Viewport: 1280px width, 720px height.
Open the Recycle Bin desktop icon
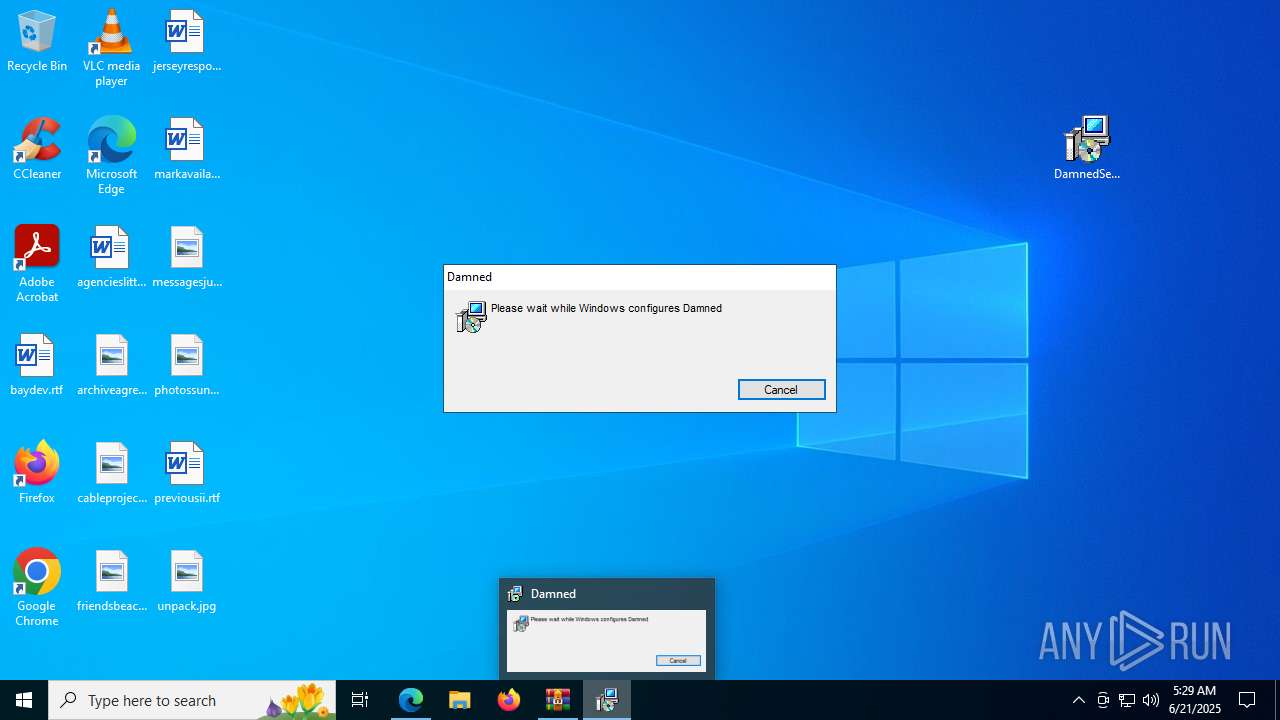click(x=37, y=42)
